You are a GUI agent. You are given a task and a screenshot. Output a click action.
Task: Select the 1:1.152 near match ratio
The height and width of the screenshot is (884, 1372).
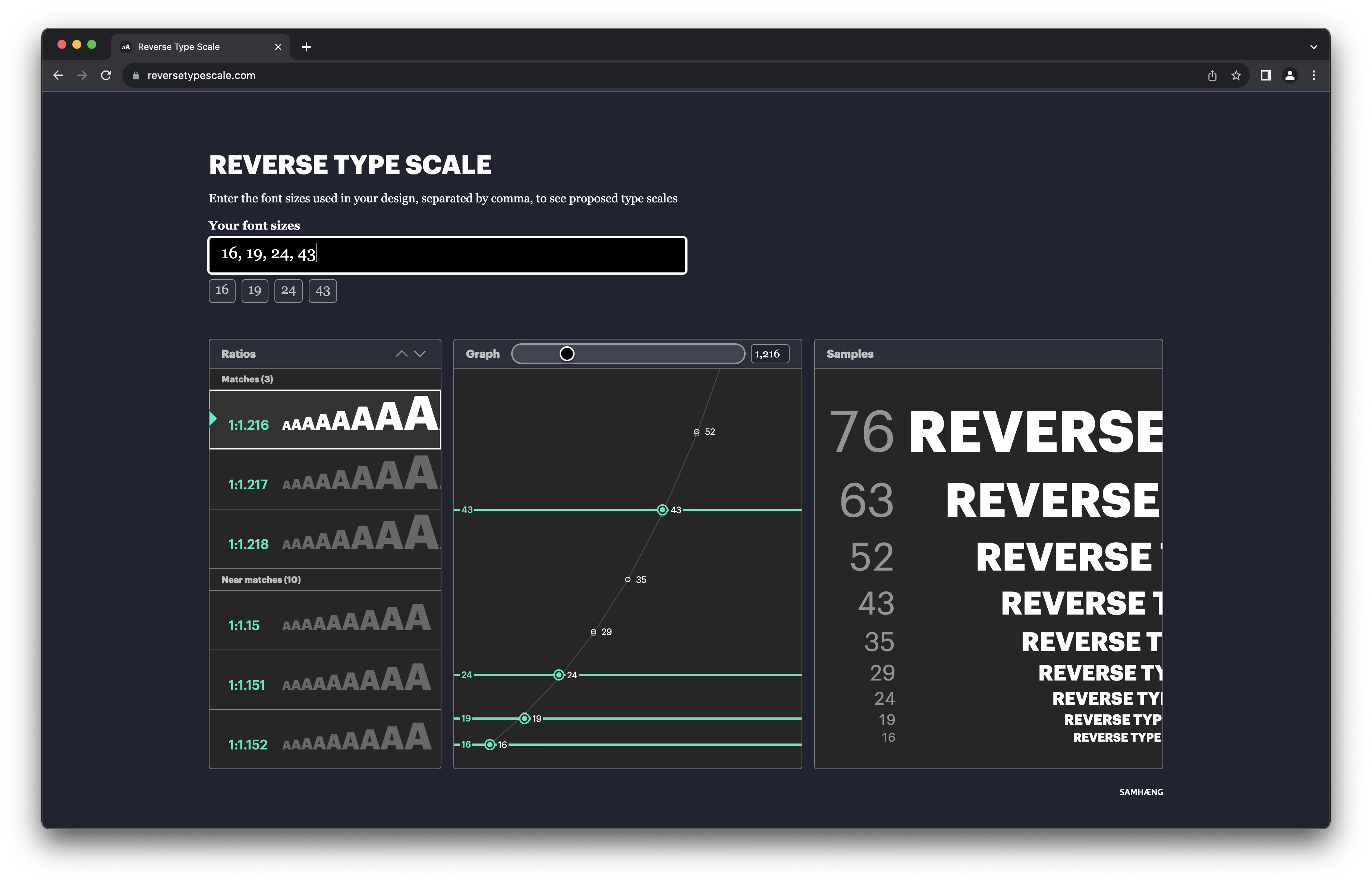point(325,739)
